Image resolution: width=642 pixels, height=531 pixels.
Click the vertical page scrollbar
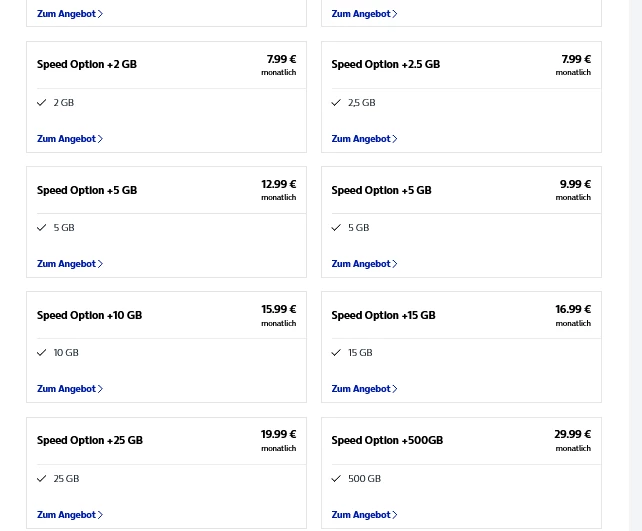[634, 265]
